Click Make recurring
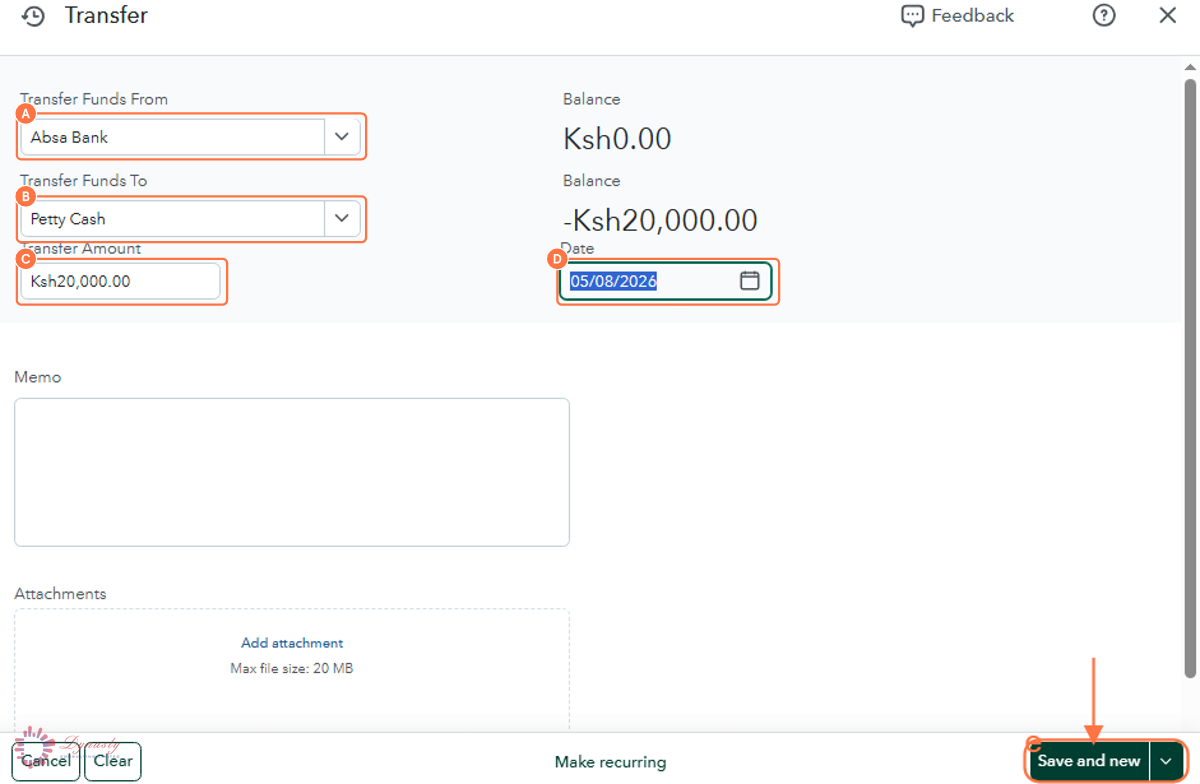This screenshot has width=1200, height=784. tap(610, 762)
